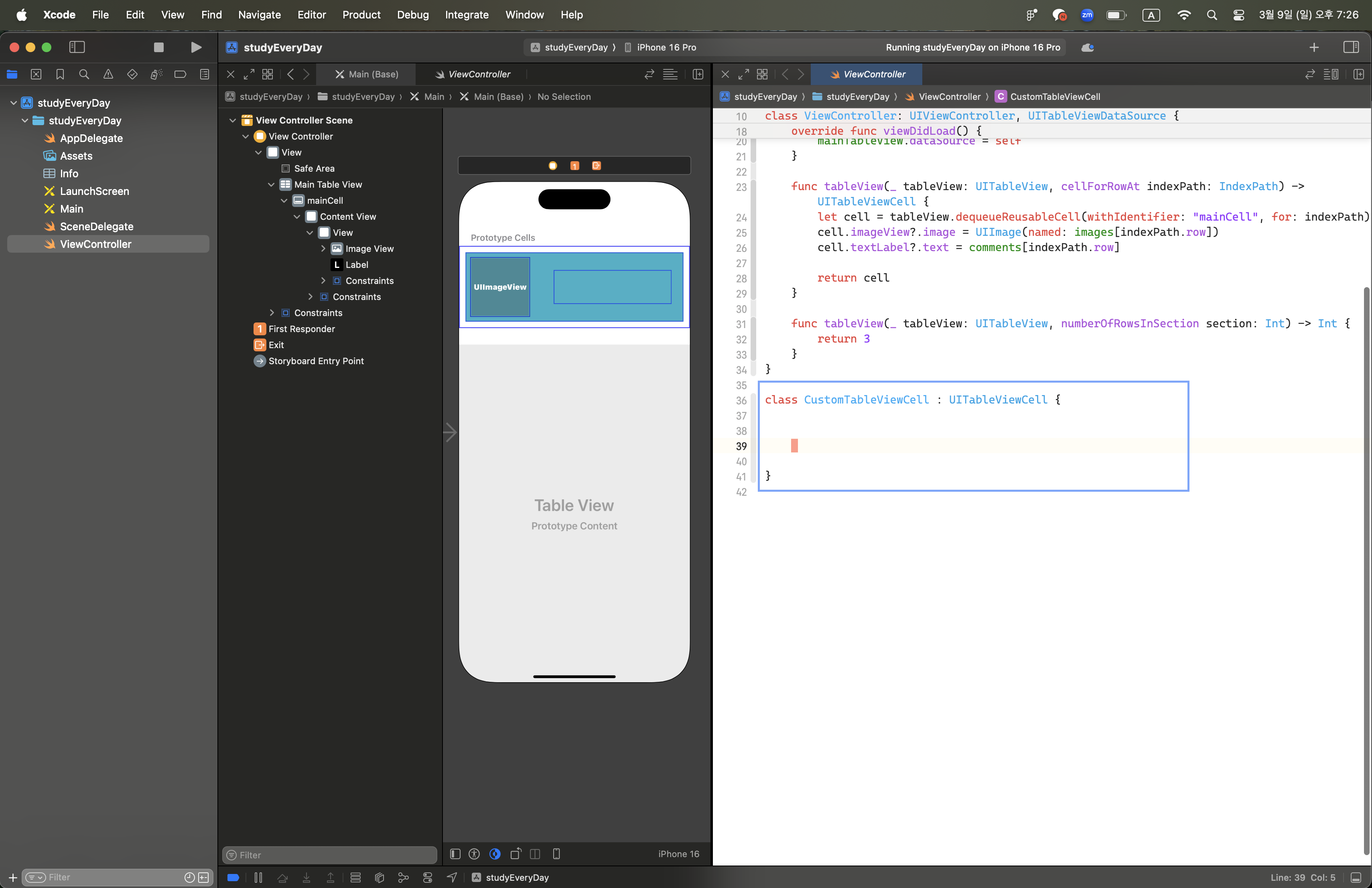Viewport: 1372px width, 888px height.
Task: Toggle the left navigator sidebar
Action: coord(77,47)
